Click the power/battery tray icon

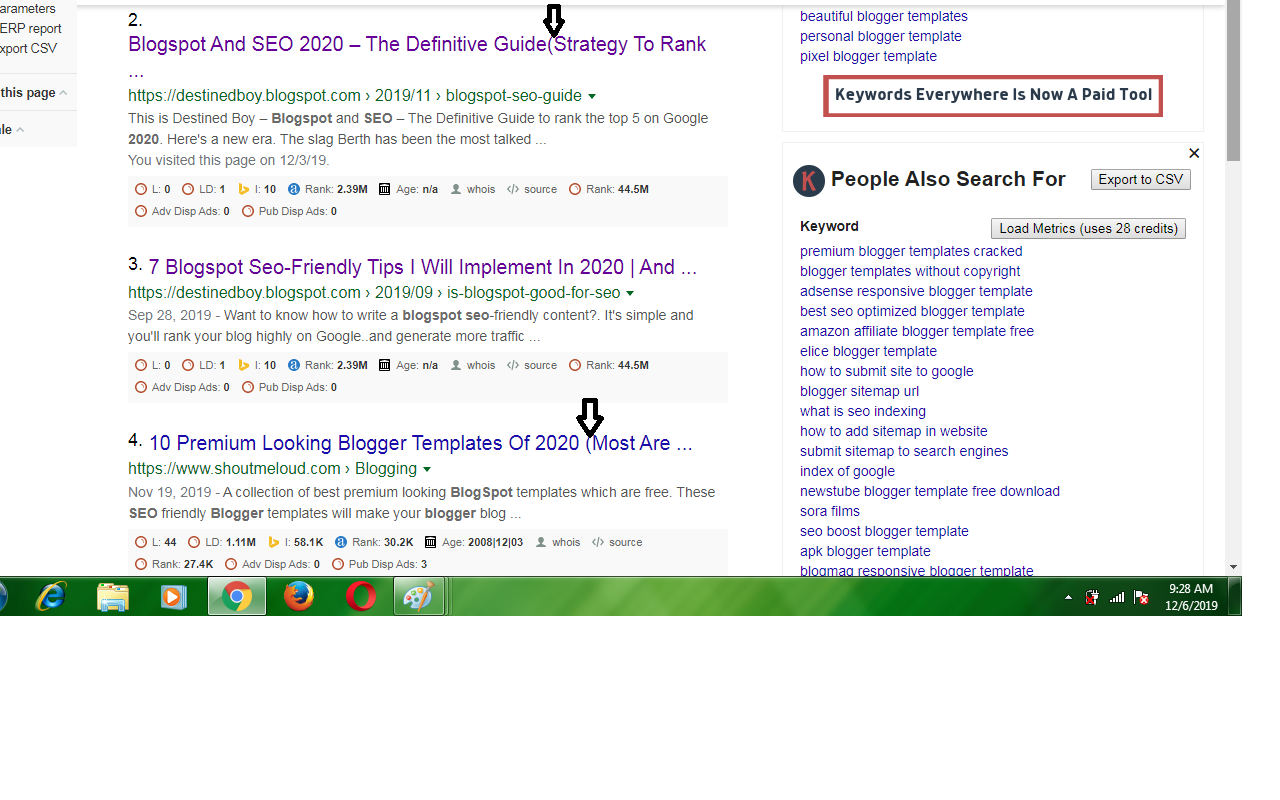1093,597
